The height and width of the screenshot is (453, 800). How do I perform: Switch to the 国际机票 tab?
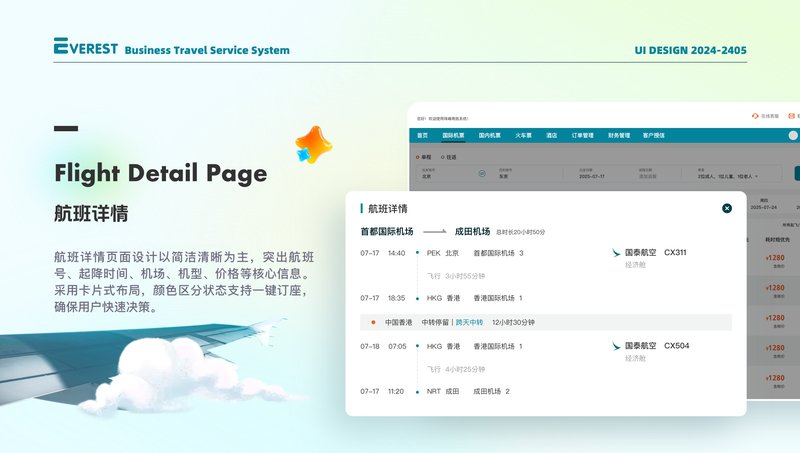[x=453, y=135]
